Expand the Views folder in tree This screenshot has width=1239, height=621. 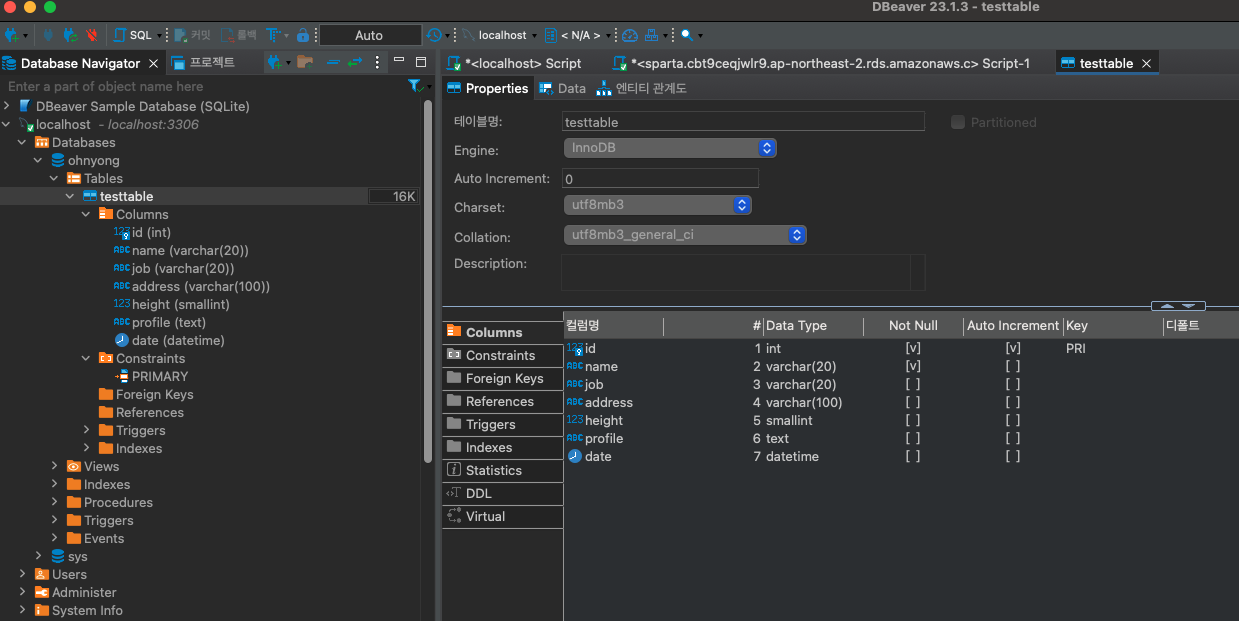(55, 466)
